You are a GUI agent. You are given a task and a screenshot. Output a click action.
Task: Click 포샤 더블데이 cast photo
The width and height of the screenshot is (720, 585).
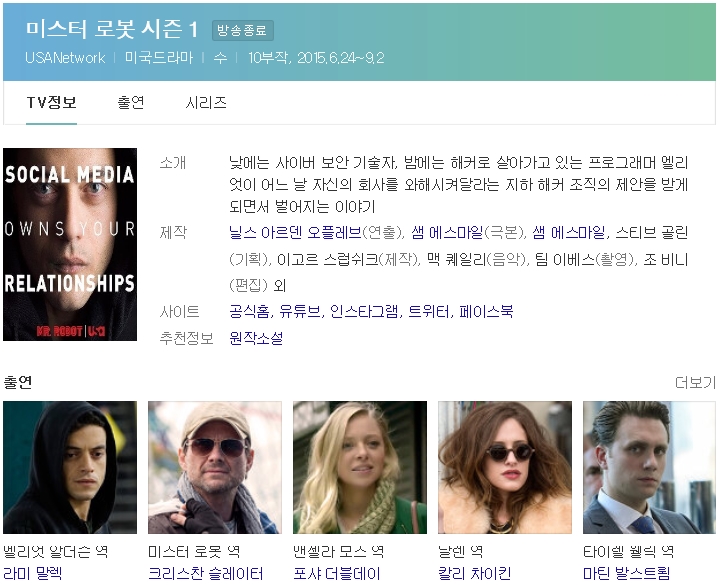pyautogui.click(x=360, y=467)
